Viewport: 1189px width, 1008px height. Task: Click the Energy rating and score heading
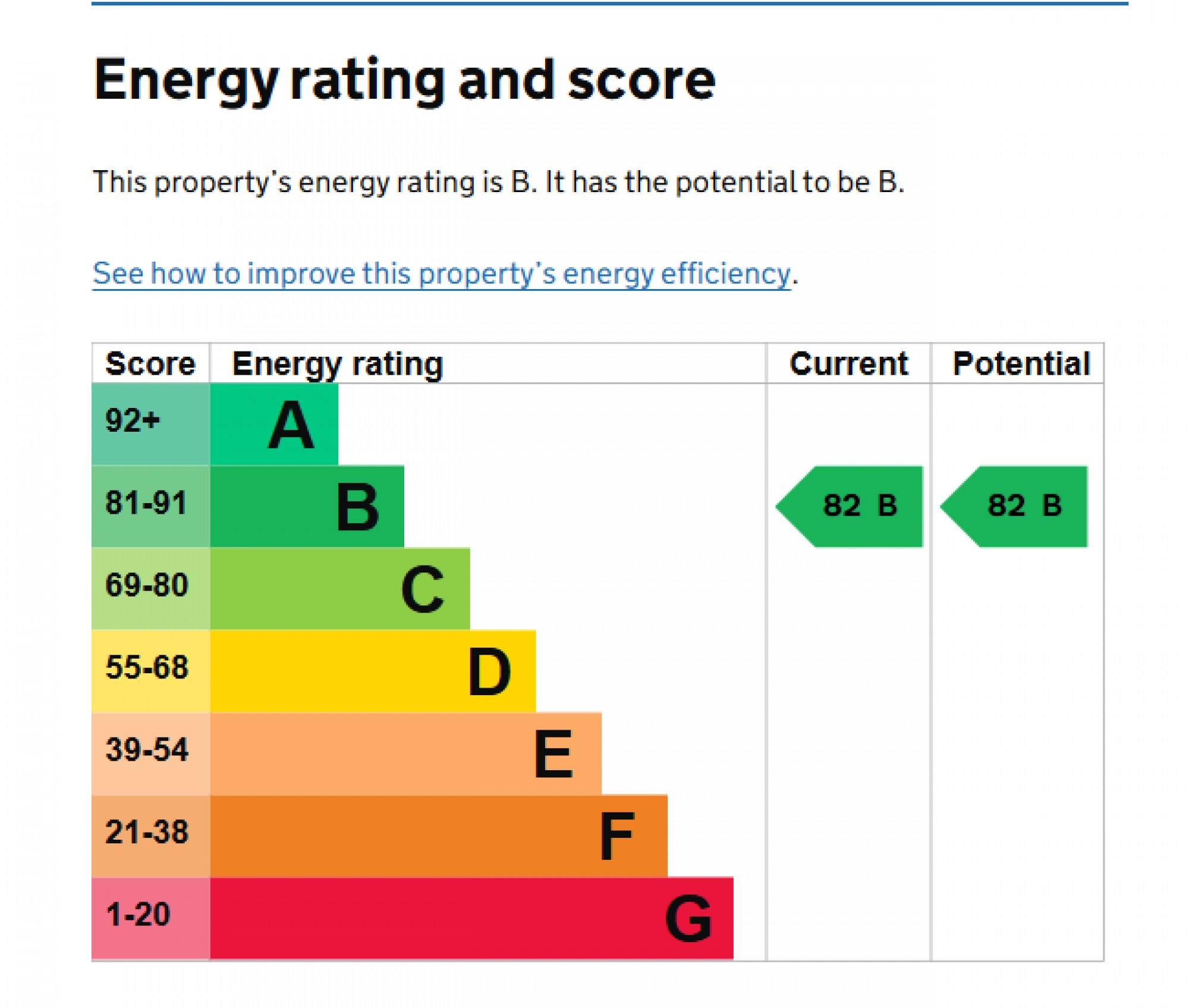[404, 80]
